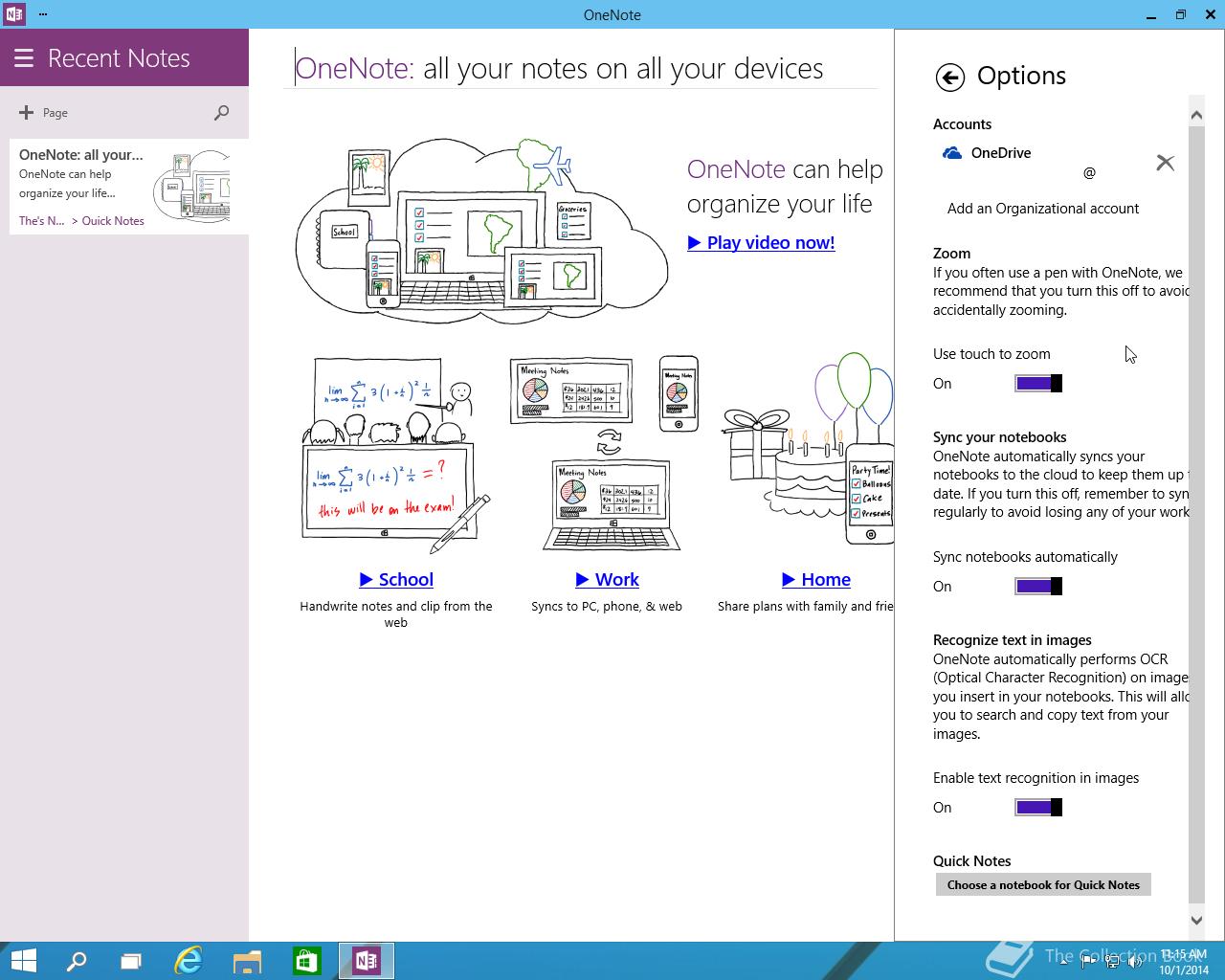Add a new Page
The width and height of the screenshot is (1225, 980).
pyautogui.click(x=43, y=113)
